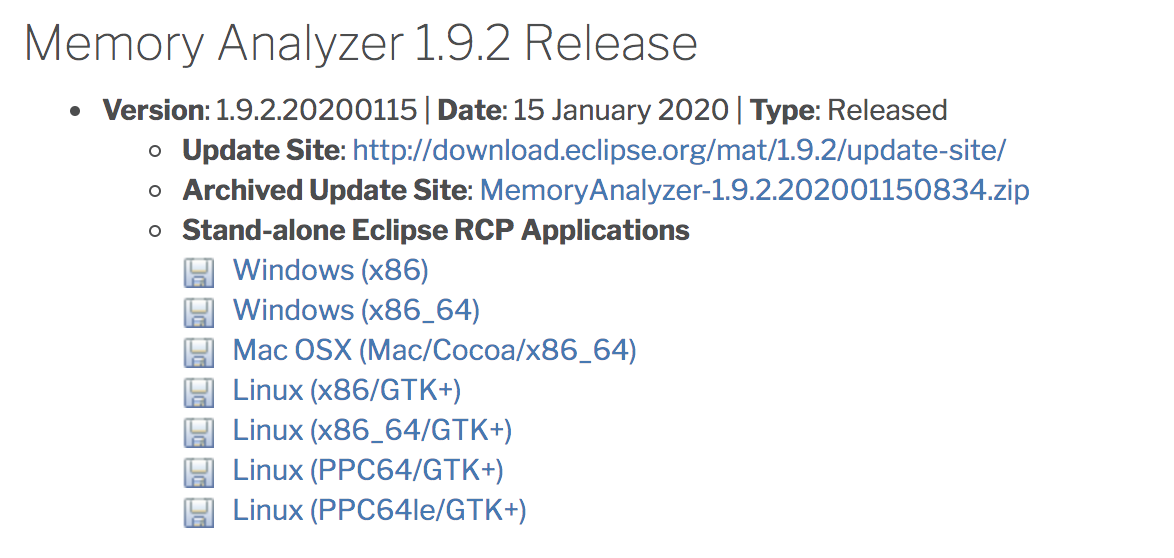The image size is (1174, 558).
Task: Choose the Linux (PPC64le/GTK+) download
Action: 380,511
